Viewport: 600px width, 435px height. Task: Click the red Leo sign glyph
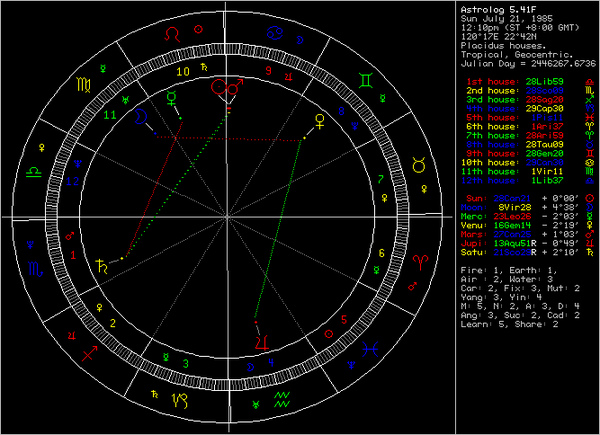(x=172, y=34)
